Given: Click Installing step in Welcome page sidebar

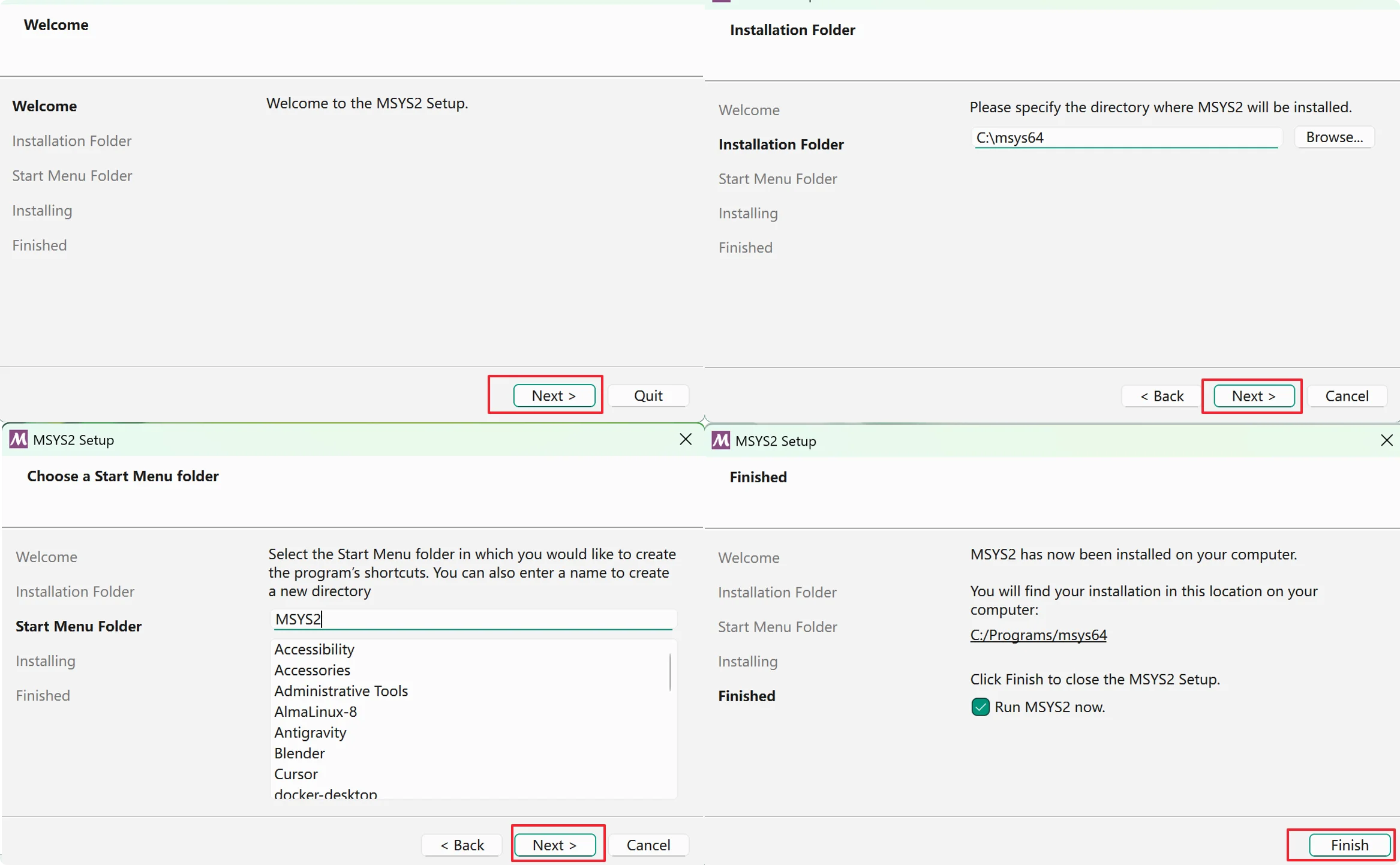Looking at the screenshot, I should pyautogui.click(x=42, y=211).
